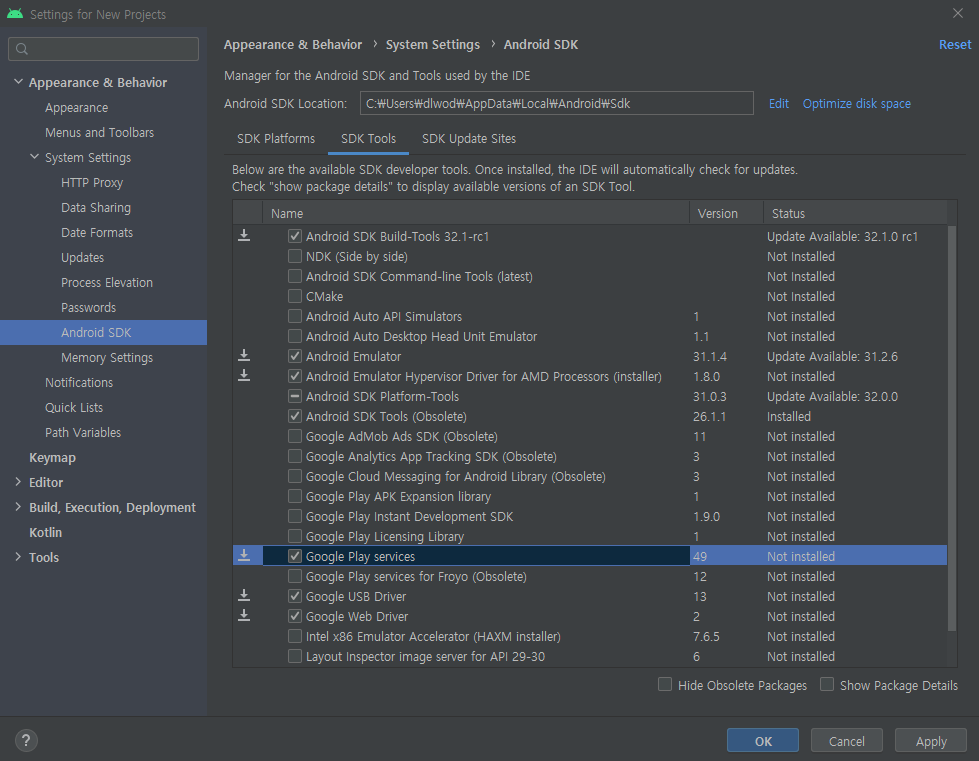Open Updates settings in sidebar
This screenshot has width=979, height=761.
coord(82,257)
